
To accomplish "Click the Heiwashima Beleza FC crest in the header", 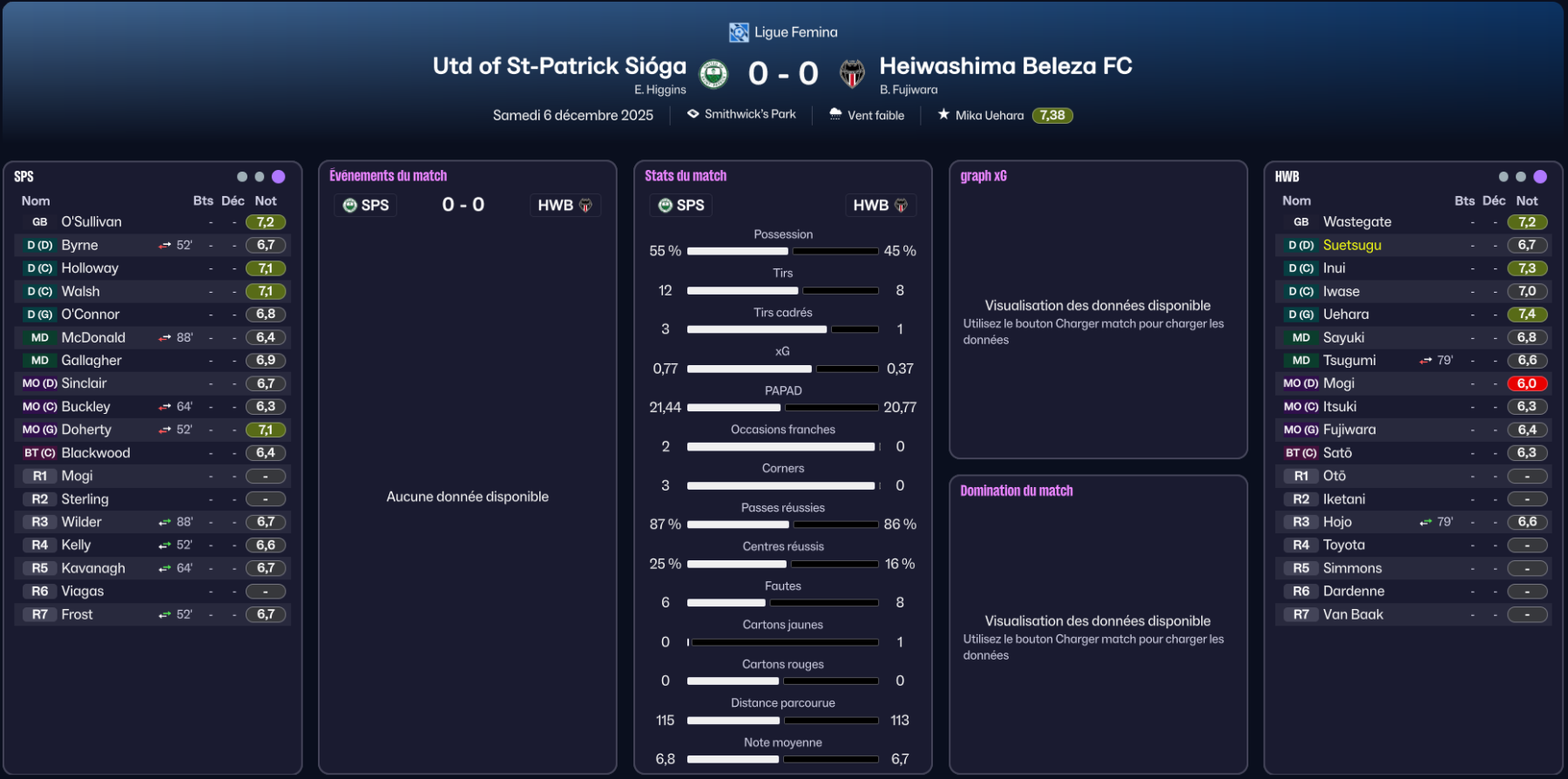I will pyautogui.click(x=852, y=74).
